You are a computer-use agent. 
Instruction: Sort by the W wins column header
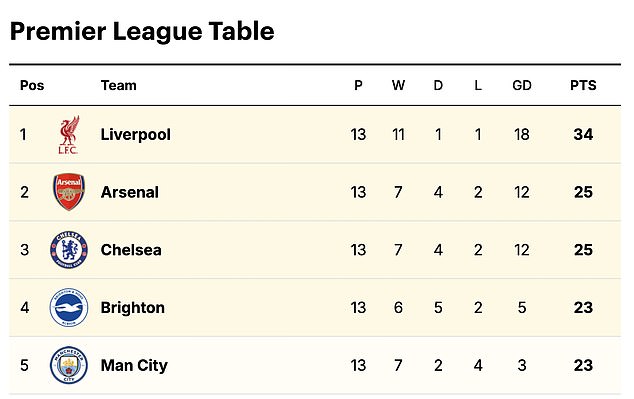(x=398, y=85)
